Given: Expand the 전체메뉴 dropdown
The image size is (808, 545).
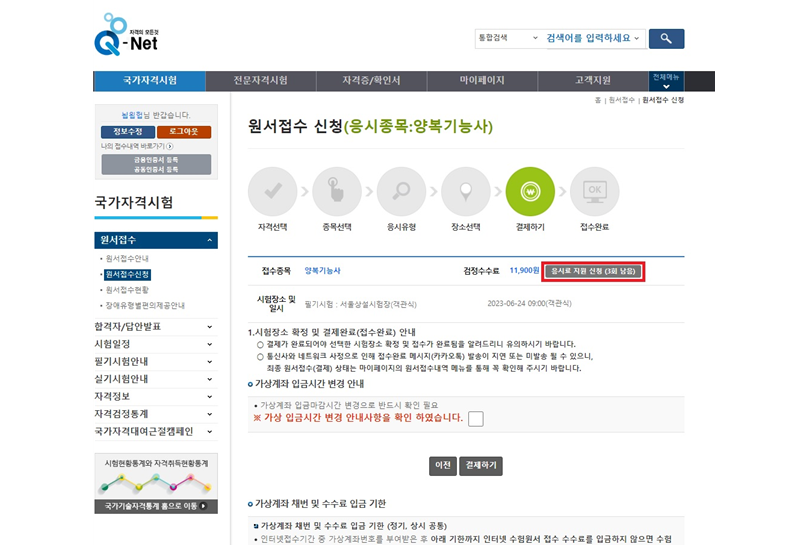Looking at the screenshot, I should tap(666, 81).
